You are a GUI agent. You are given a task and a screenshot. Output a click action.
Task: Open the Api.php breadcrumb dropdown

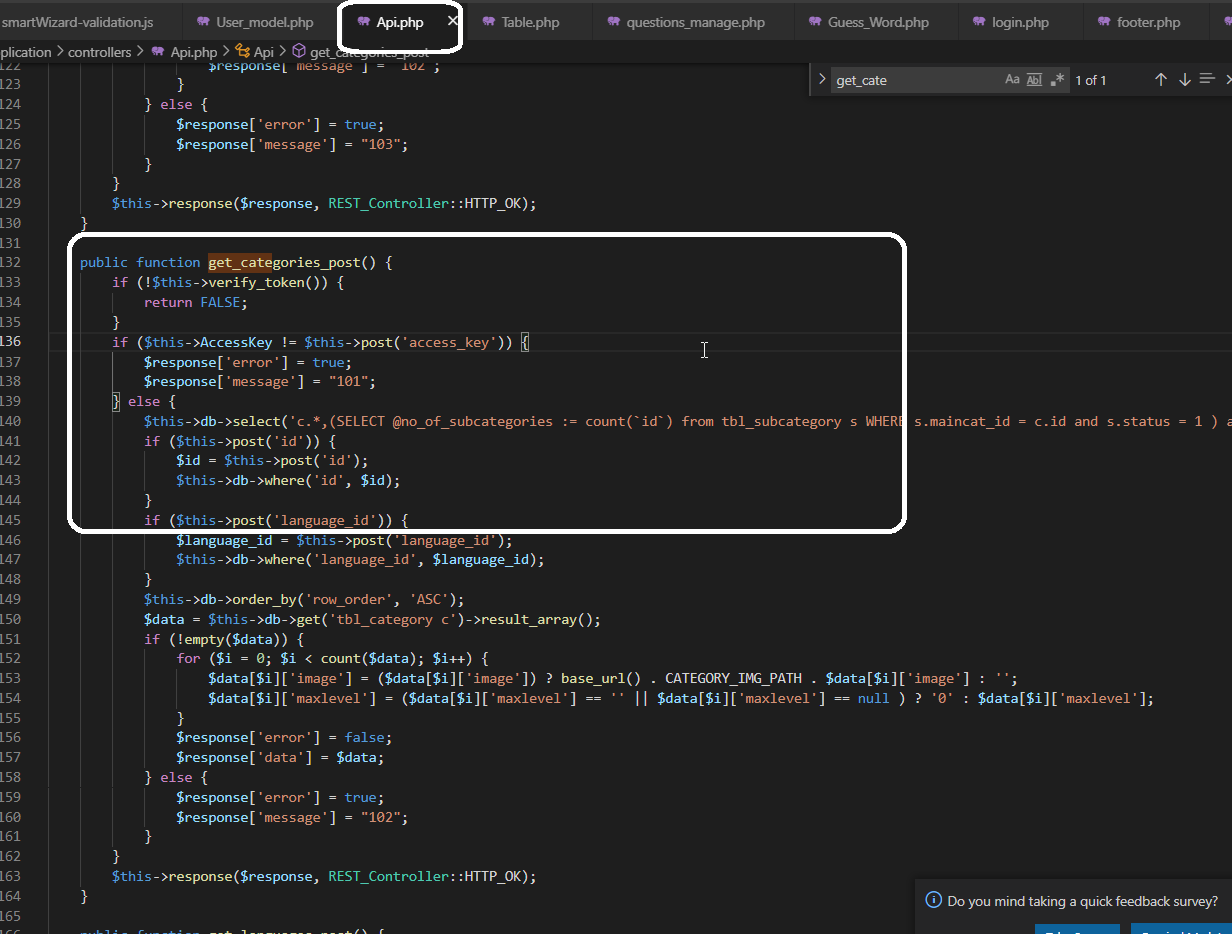(x=193, y=52)
